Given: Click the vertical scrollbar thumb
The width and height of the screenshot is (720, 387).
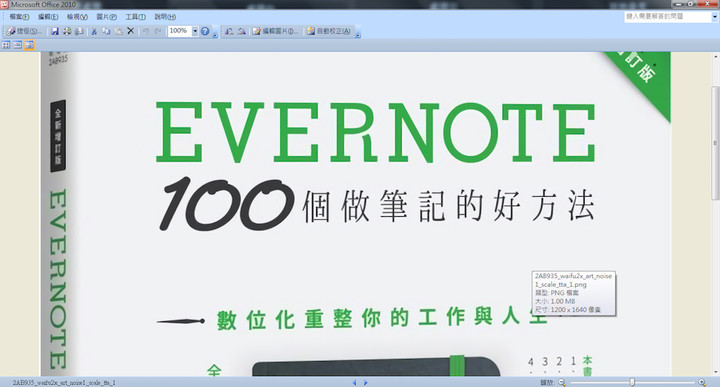Looking at the screenshot, I should [715, 143].
